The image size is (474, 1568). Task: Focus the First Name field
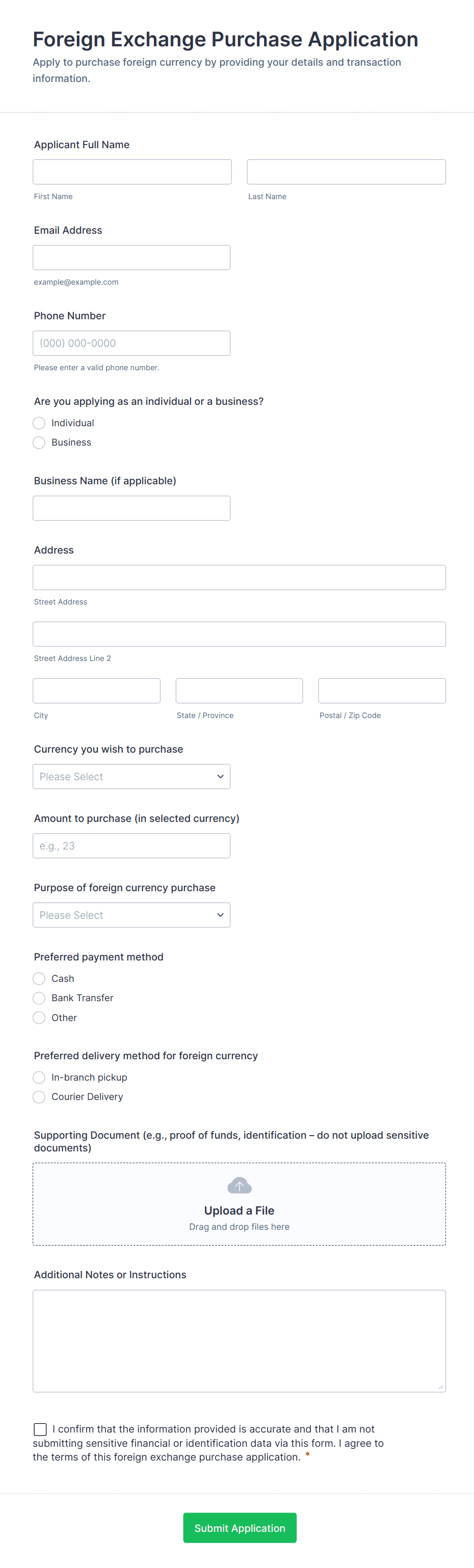tap(131, 172)
